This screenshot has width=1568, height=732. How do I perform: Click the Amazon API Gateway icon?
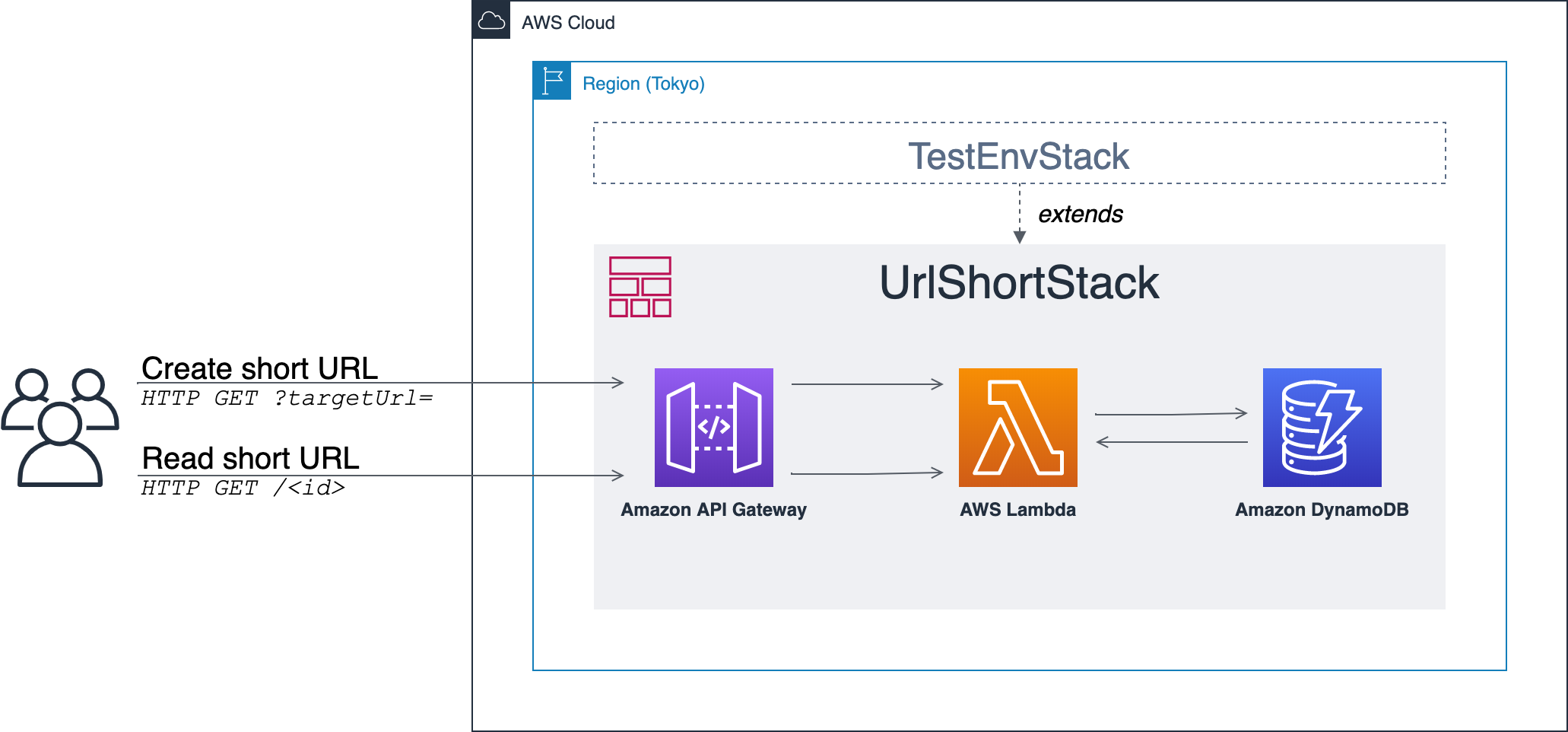click(713, 428)
